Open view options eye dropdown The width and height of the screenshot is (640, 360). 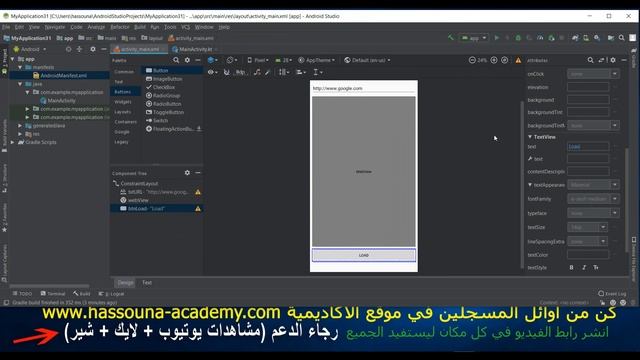coord(213,72)
